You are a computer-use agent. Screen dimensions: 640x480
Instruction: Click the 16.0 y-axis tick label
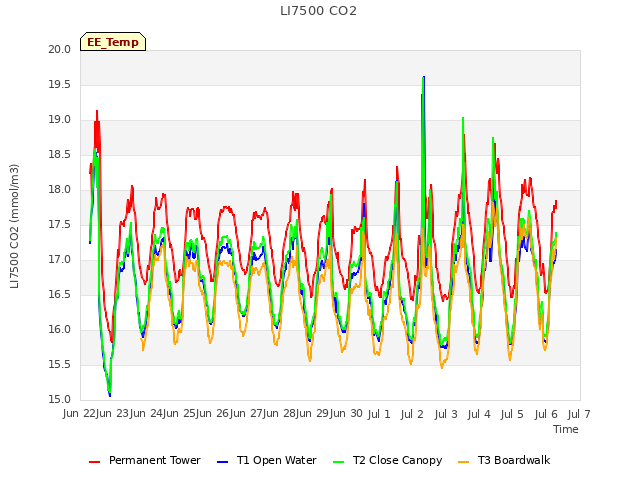pos(60,329)
